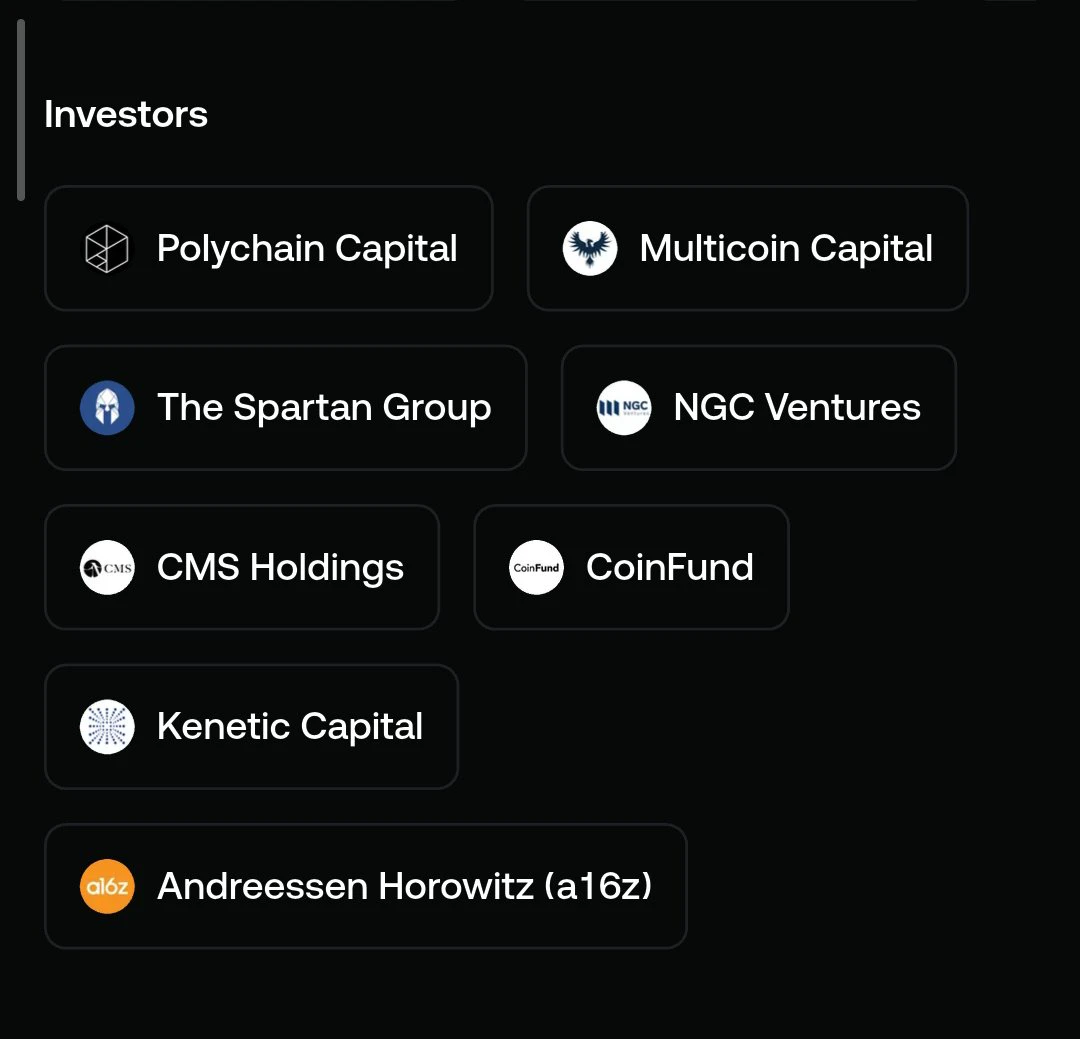The image size is (1080, 1039).
Task: Click the CoinFund circular logo
Action: pos(536,567)
